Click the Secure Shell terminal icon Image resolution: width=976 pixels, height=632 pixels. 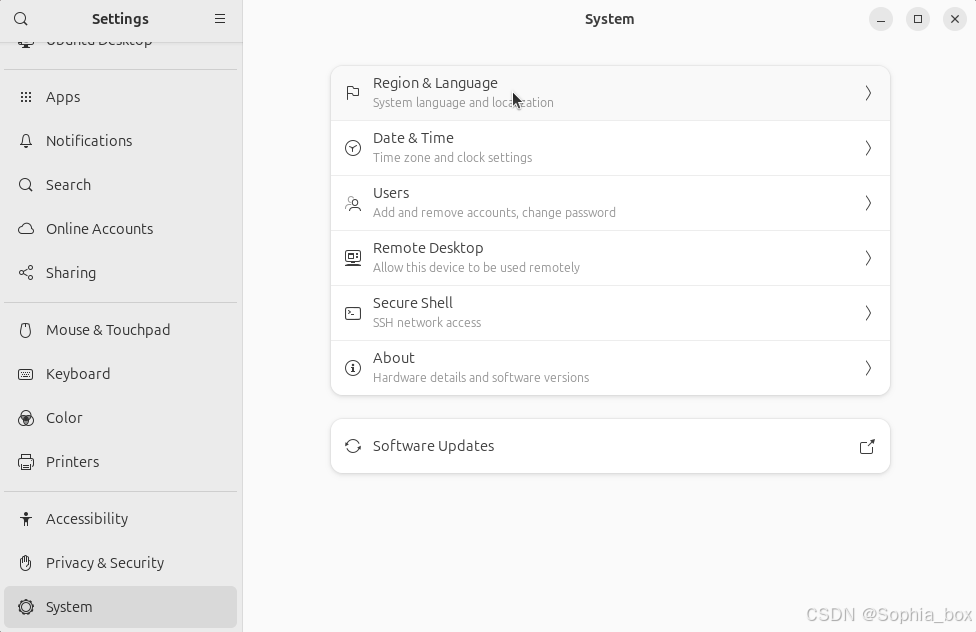click(353, 313)
